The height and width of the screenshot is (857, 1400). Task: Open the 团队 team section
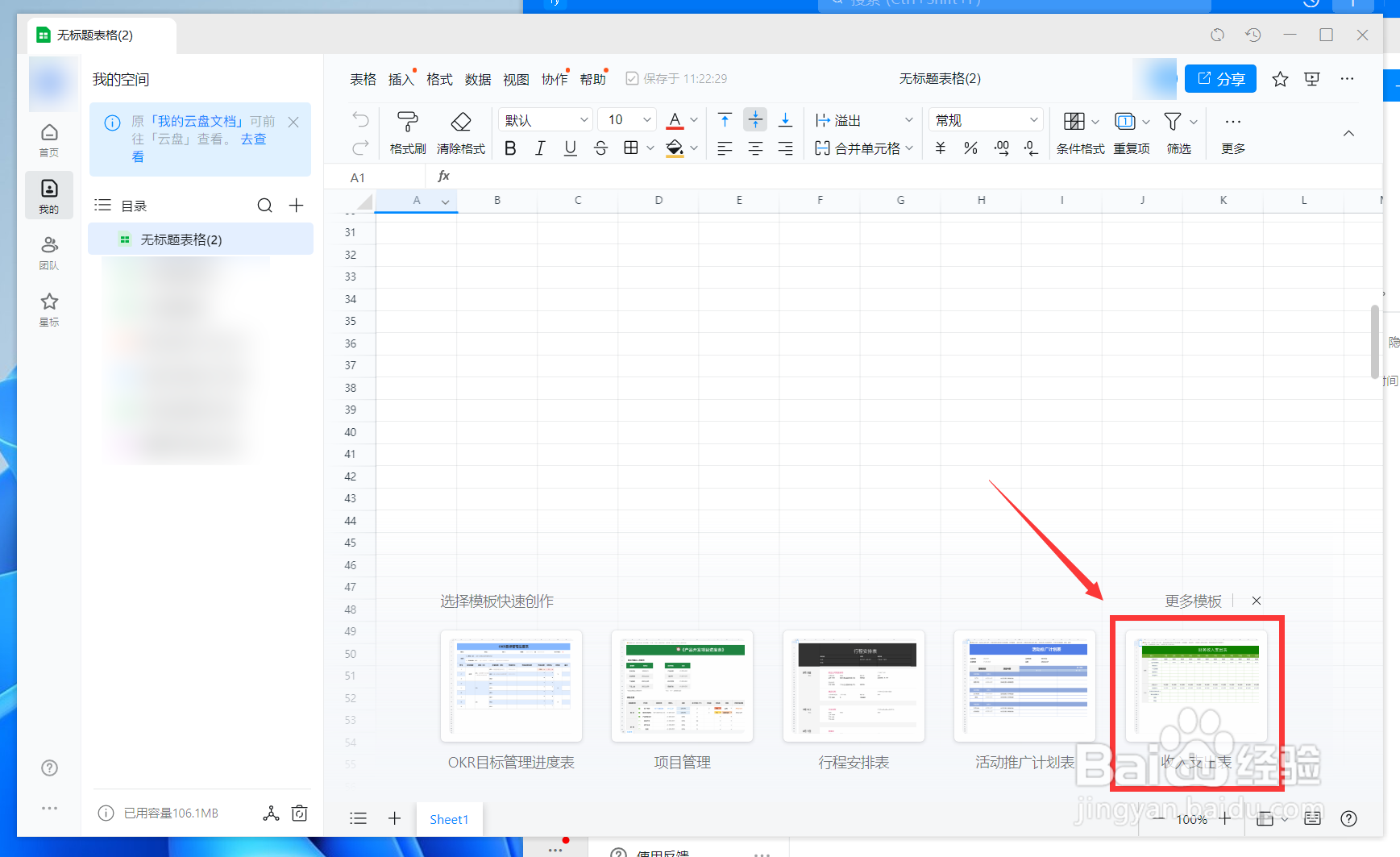[49, 252]
